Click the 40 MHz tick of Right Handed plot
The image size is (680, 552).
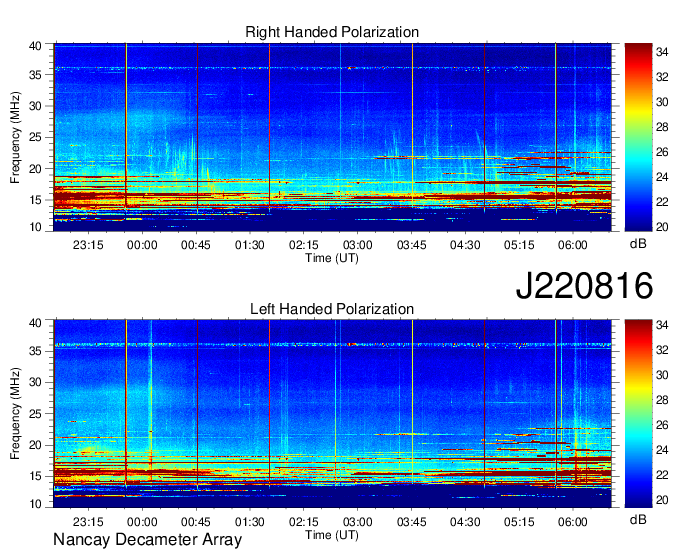pos(35,46)
